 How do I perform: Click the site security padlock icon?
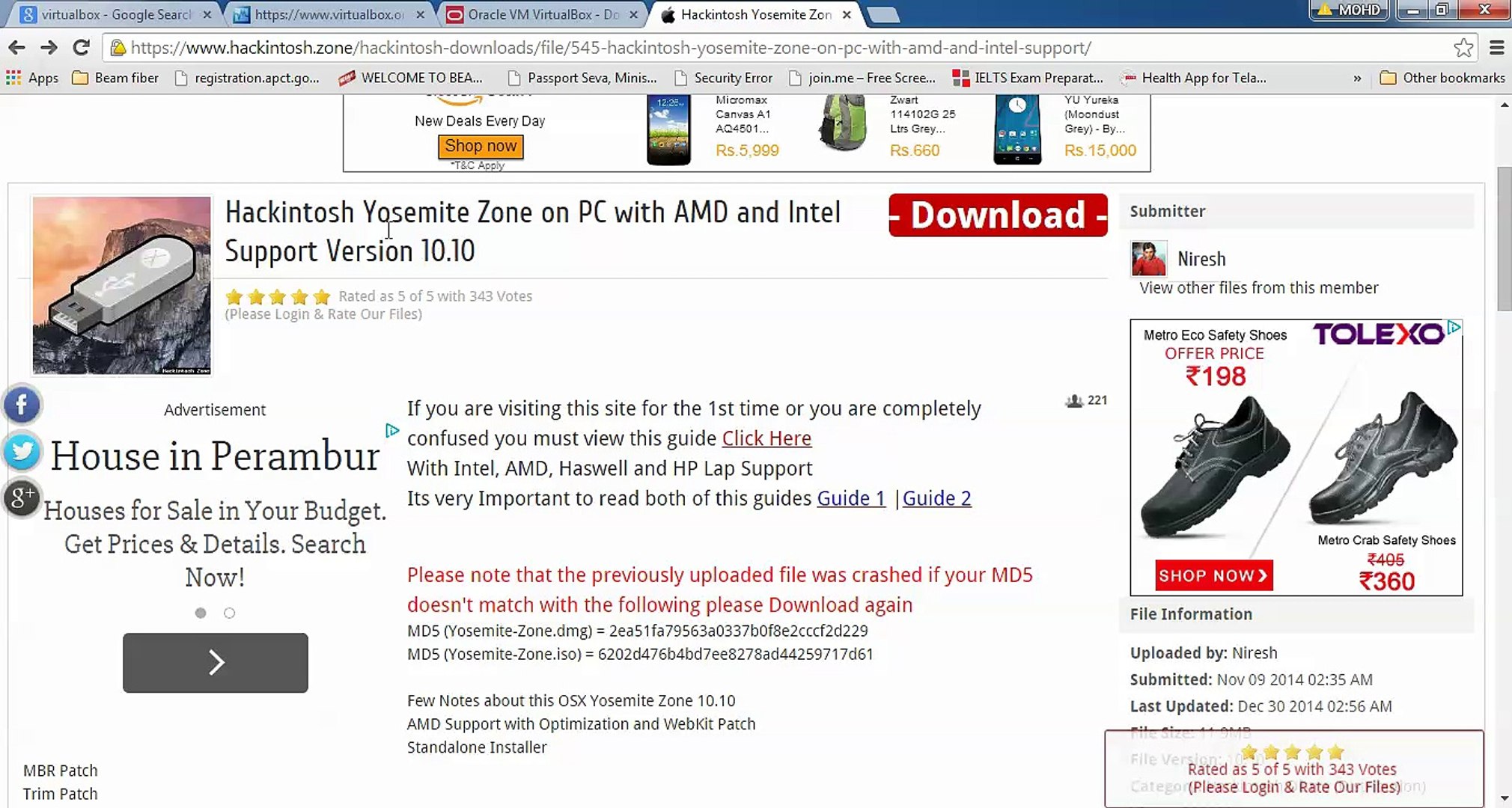pos(118,48)
